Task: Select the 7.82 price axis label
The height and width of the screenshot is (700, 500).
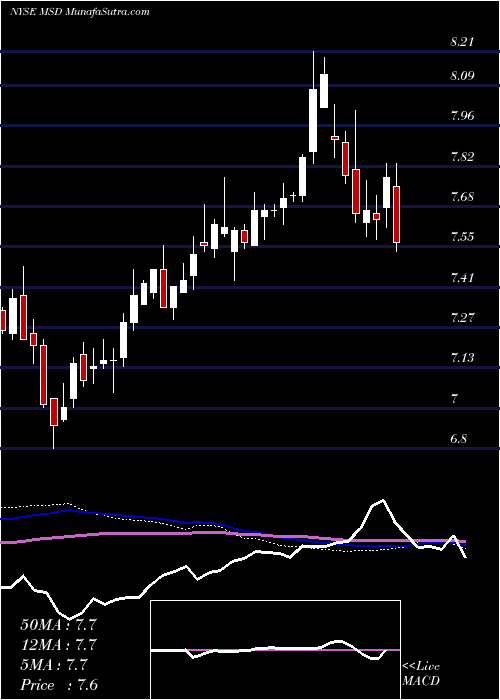Action: [462, 156]
